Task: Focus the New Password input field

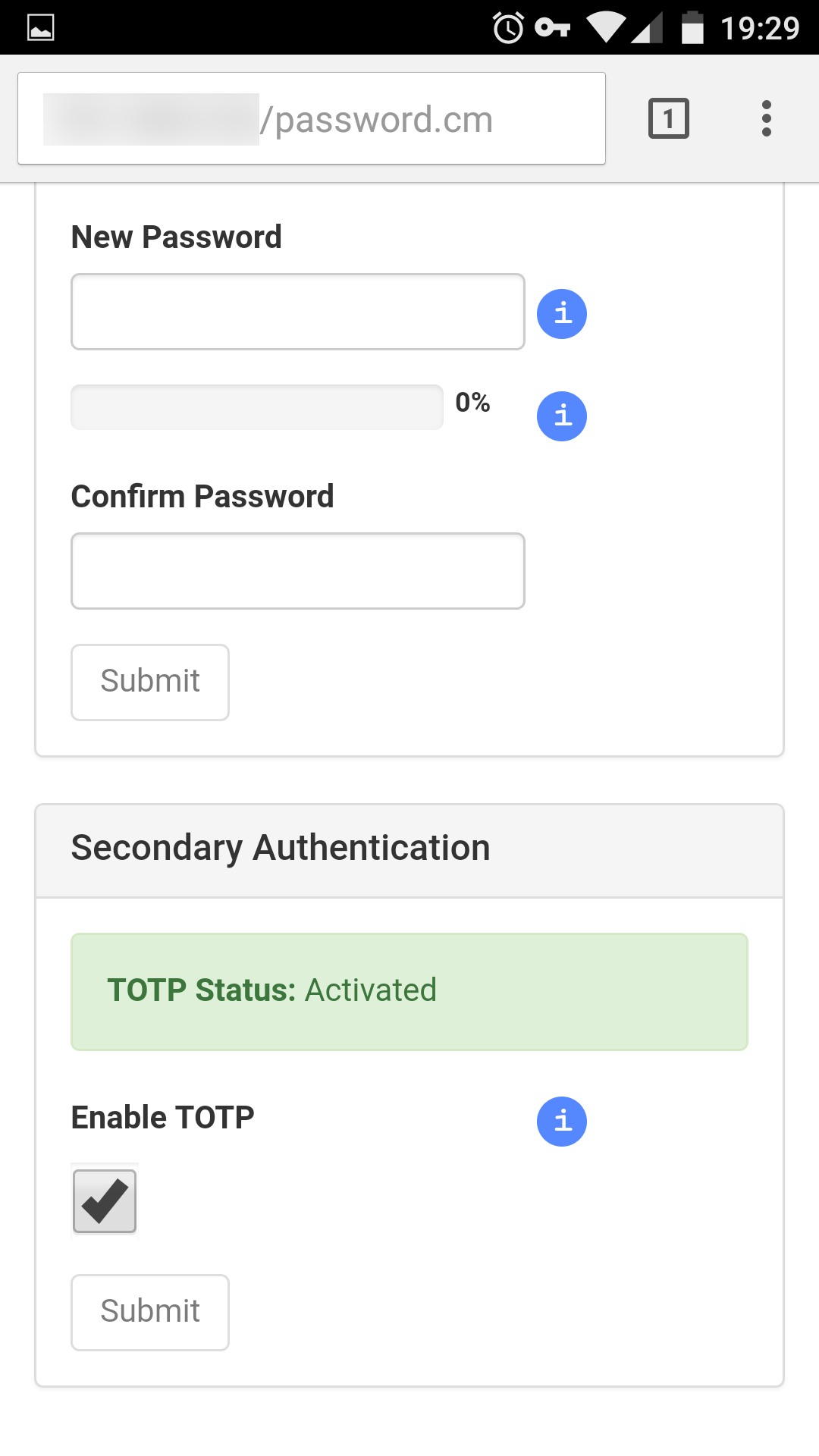Action: tap(297, 312)
